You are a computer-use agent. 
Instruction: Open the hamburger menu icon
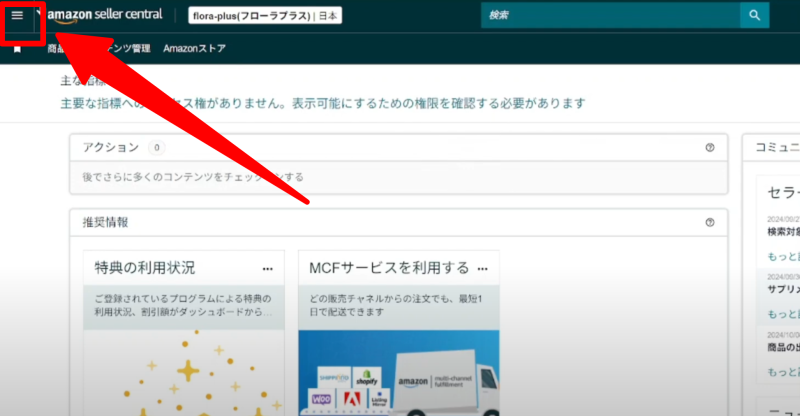pyautogui.click(x=17, y=16)
